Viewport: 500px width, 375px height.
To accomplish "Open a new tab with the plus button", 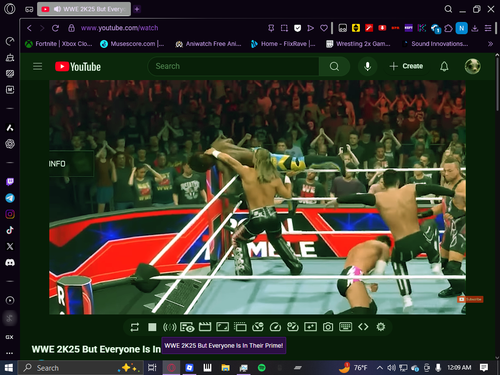I will coord(137,9).
